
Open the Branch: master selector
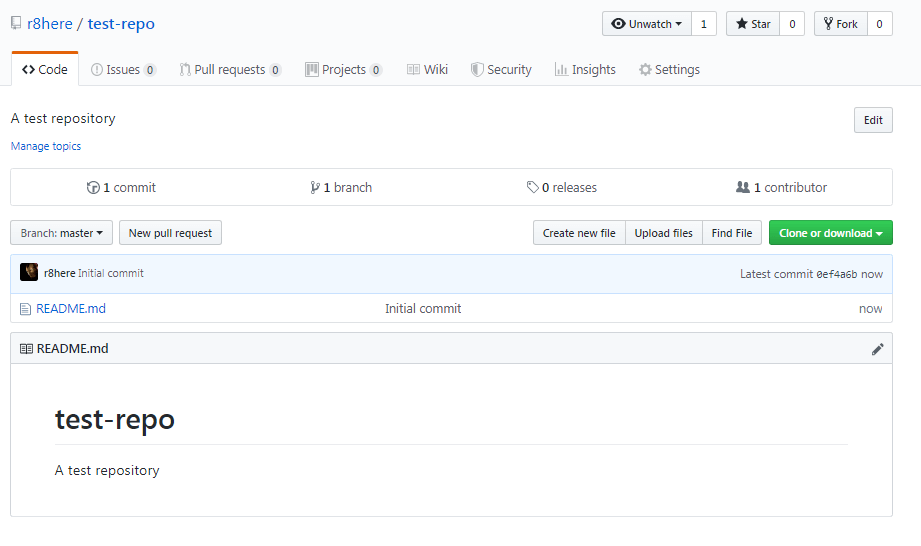point(61,233)
